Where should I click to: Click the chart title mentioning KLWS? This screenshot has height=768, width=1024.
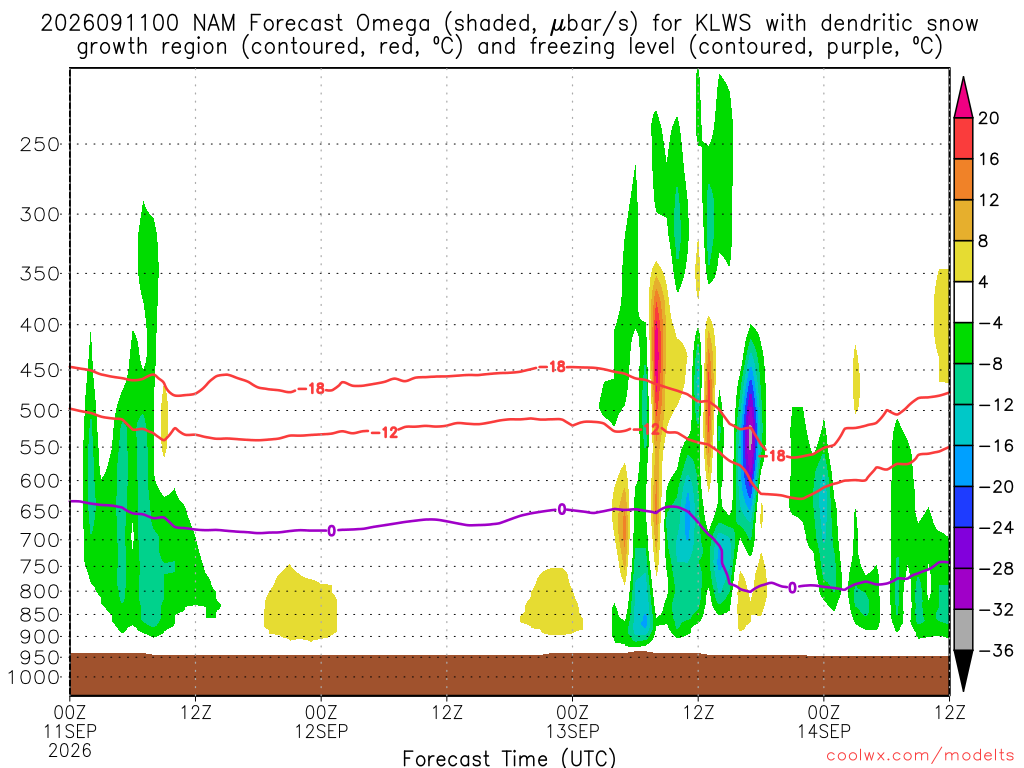pyautogui.click(x=509, y=35)
